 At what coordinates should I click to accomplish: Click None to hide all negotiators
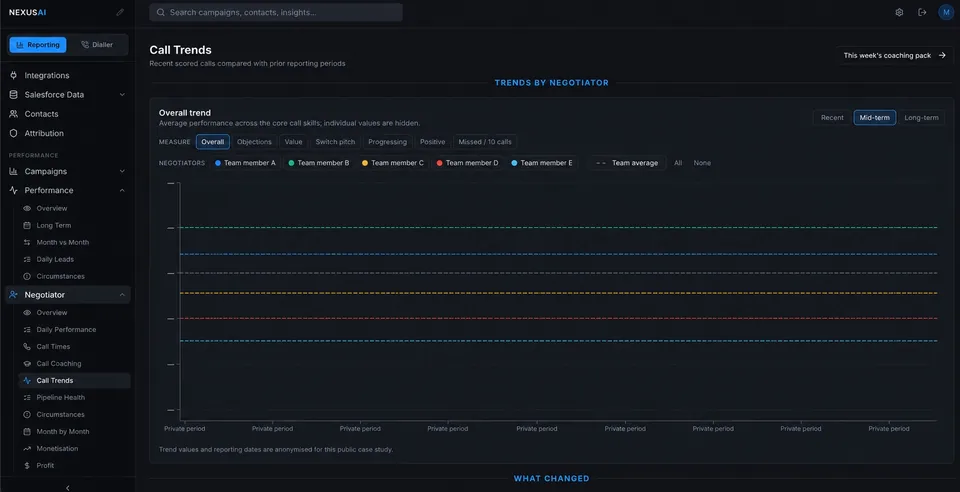702,163
